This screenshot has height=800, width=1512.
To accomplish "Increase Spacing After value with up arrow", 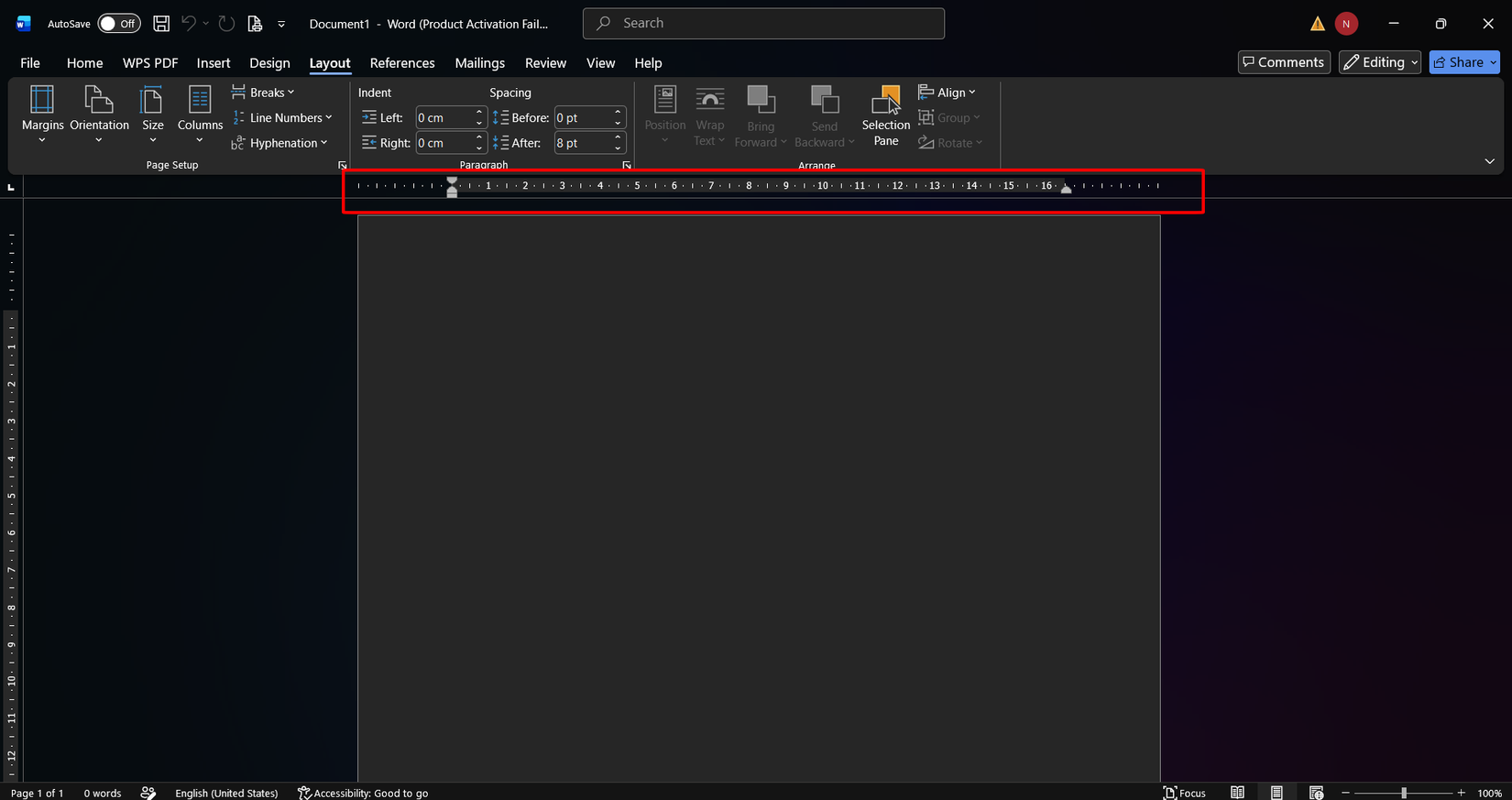I will pyautogui.click(x=618, y=137).
